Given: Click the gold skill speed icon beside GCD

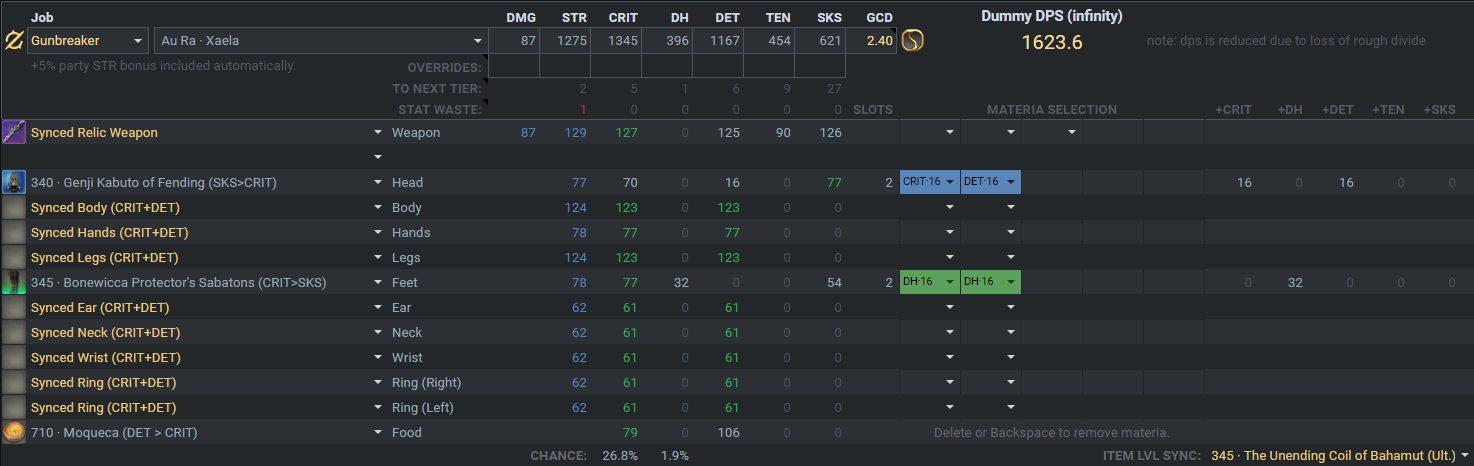Looking at the screenshot, I should click(x=912, y=41).
